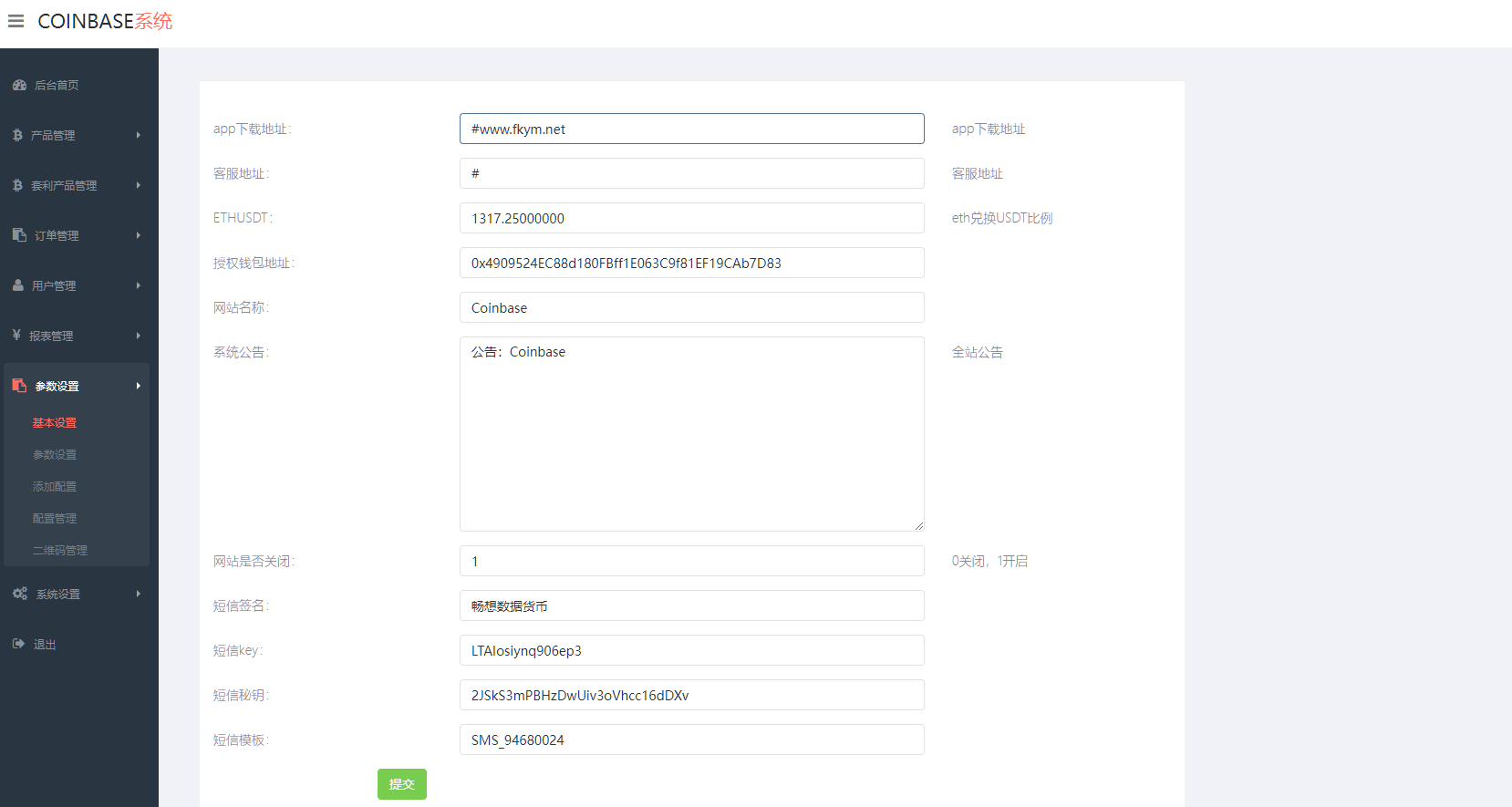Focus the app下载地址 input field

pyautogui.click(x=692, y=129)
